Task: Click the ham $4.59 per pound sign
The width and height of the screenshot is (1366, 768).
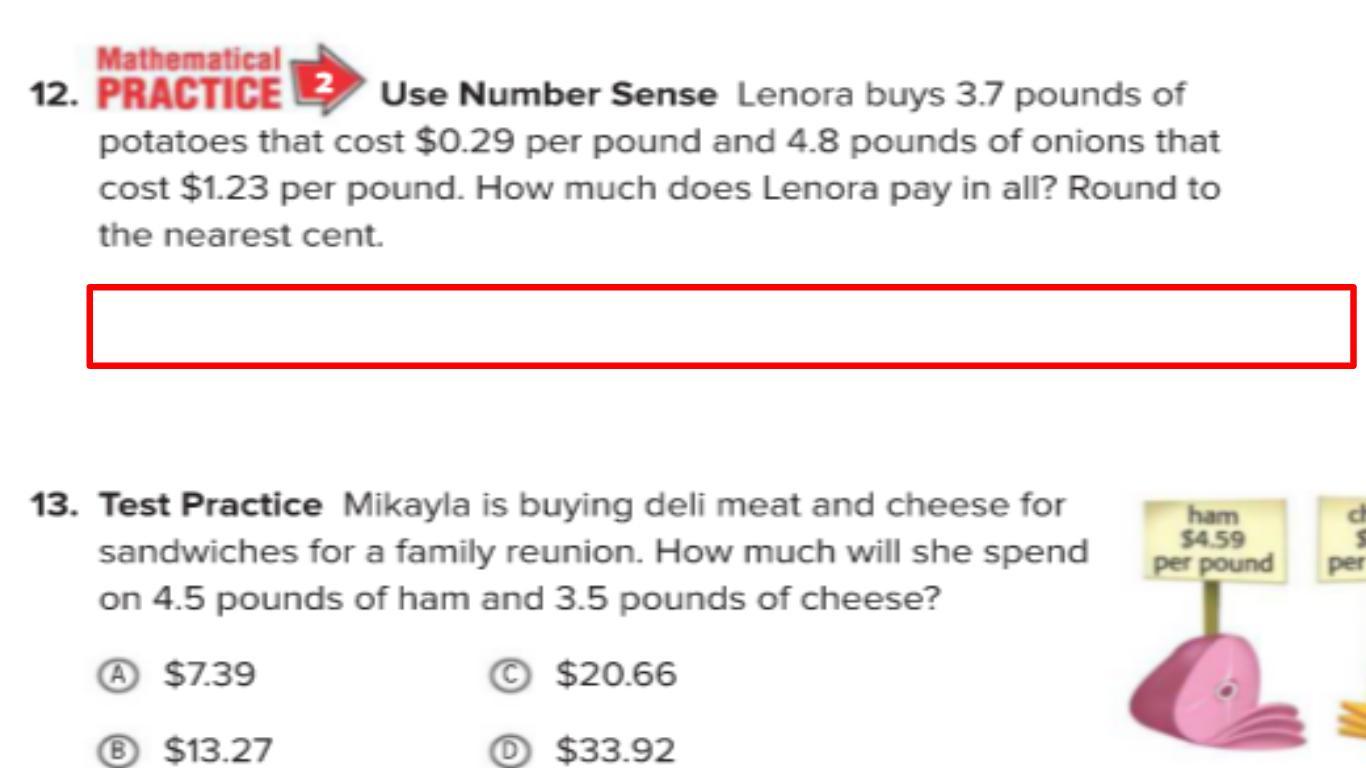Action: coord(1212,540)
